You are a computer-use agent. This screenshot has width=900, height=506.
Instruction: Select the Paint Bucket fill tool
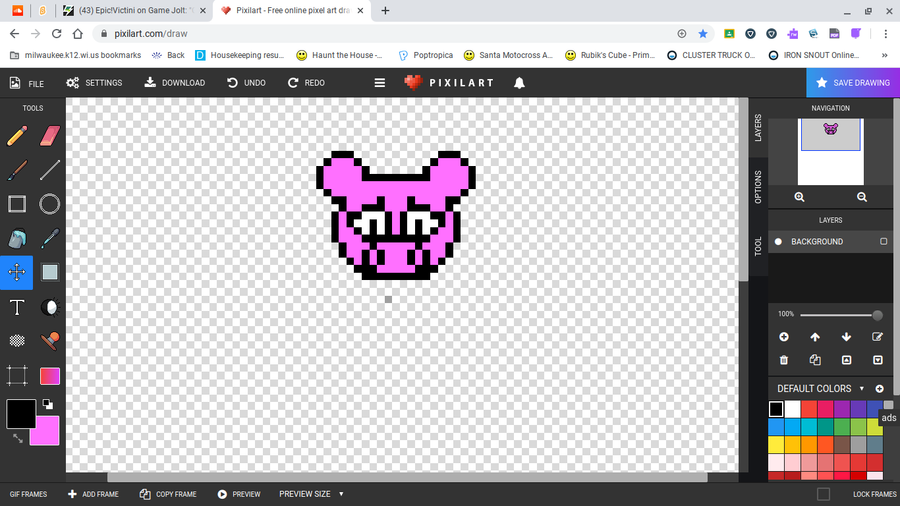[x=17, y=239]
